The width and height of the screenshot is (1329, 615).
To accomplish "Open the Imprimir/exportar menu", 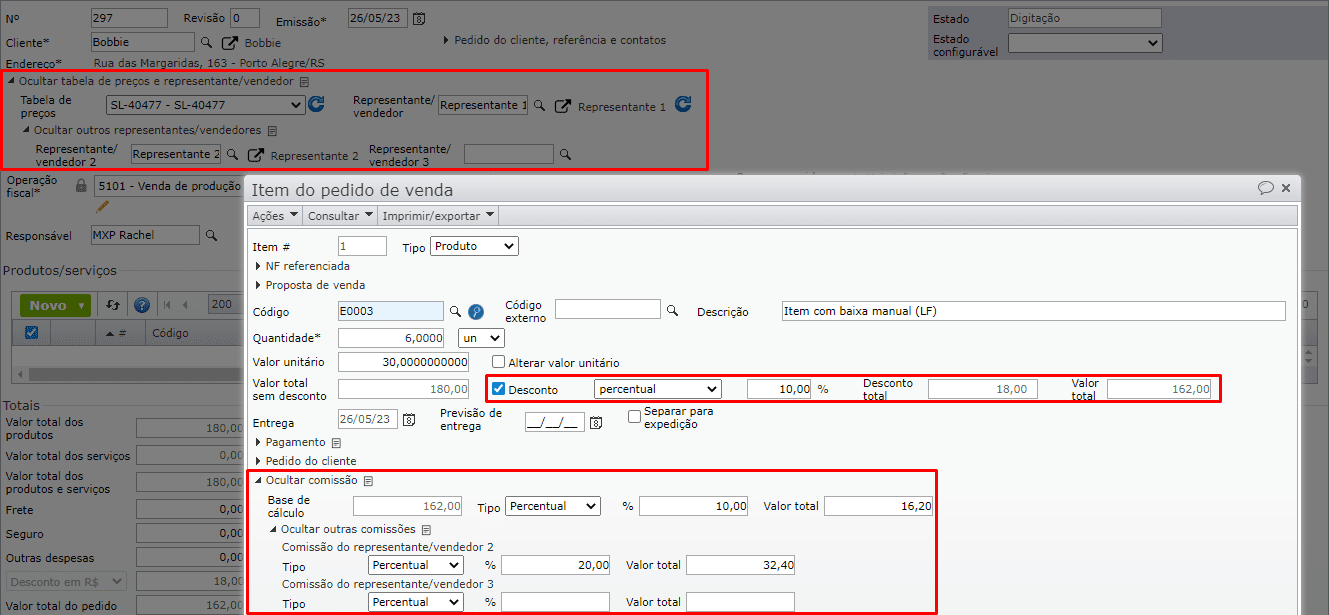I will pyautogui.click(x=438, y=215).
